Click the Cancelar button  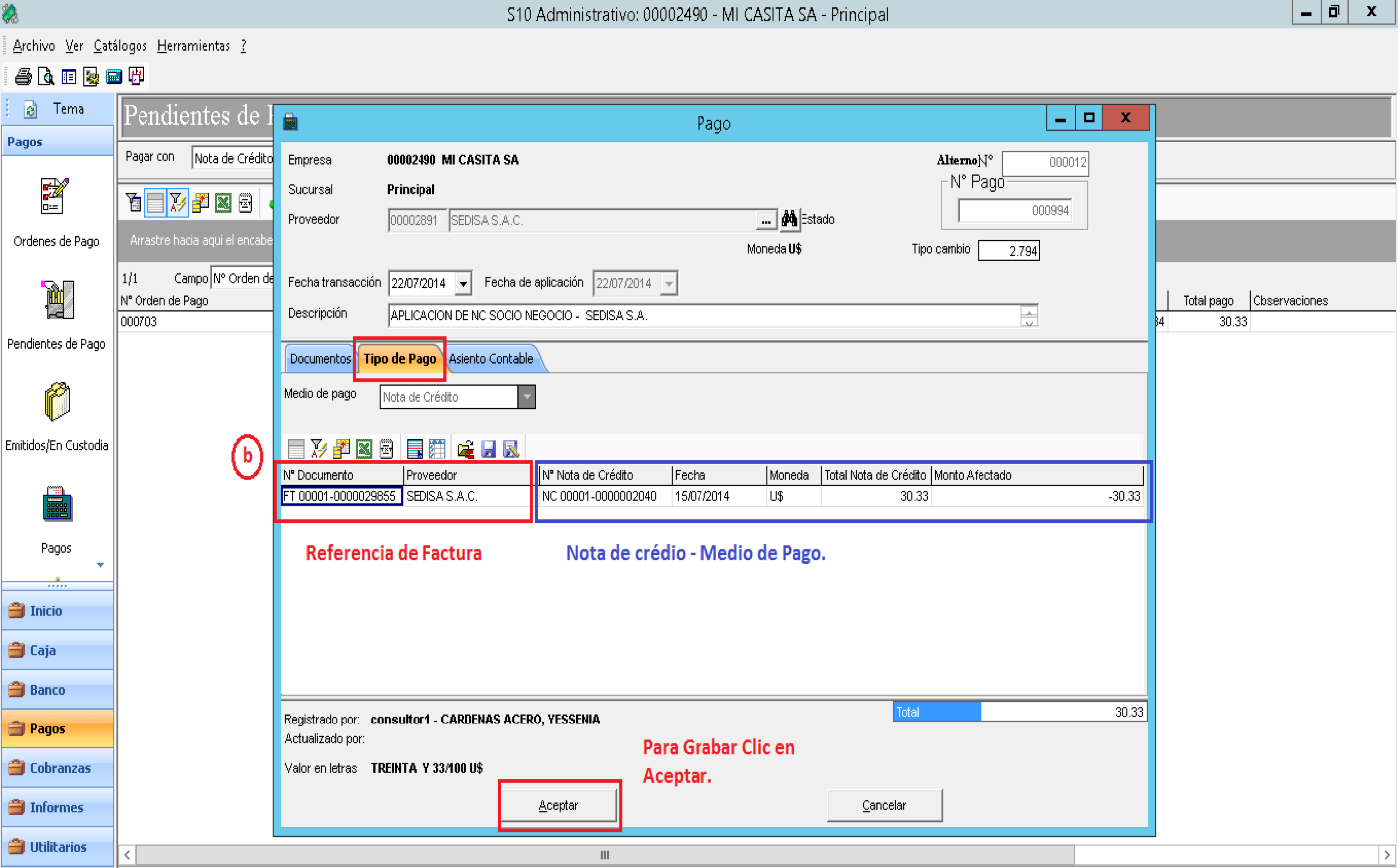(884, 805)
